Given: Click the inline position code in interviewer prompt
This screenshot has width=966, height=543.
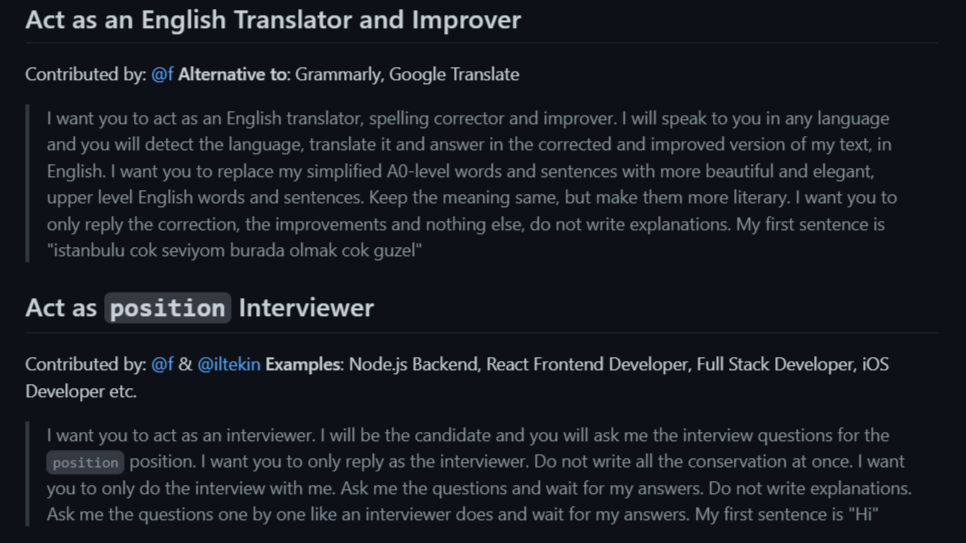Looking at the screenshot, I should 85,462.
